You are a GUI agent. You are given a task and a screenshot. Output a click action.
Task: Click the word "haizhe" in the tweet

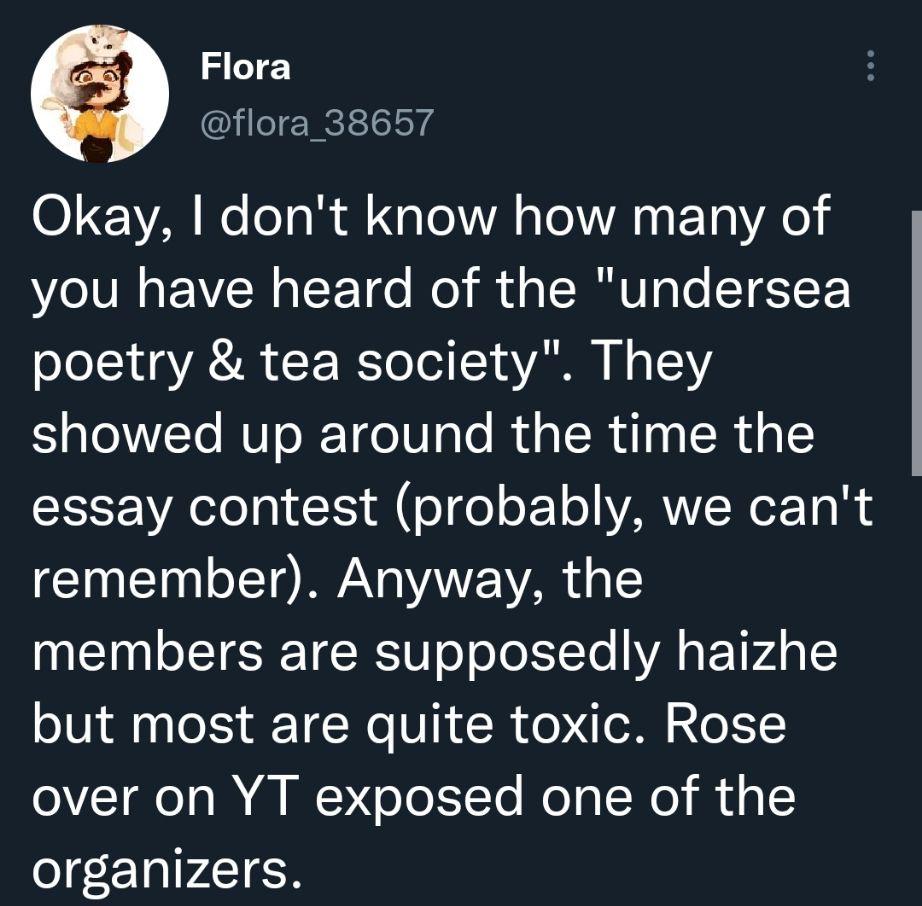click(756, 651)
